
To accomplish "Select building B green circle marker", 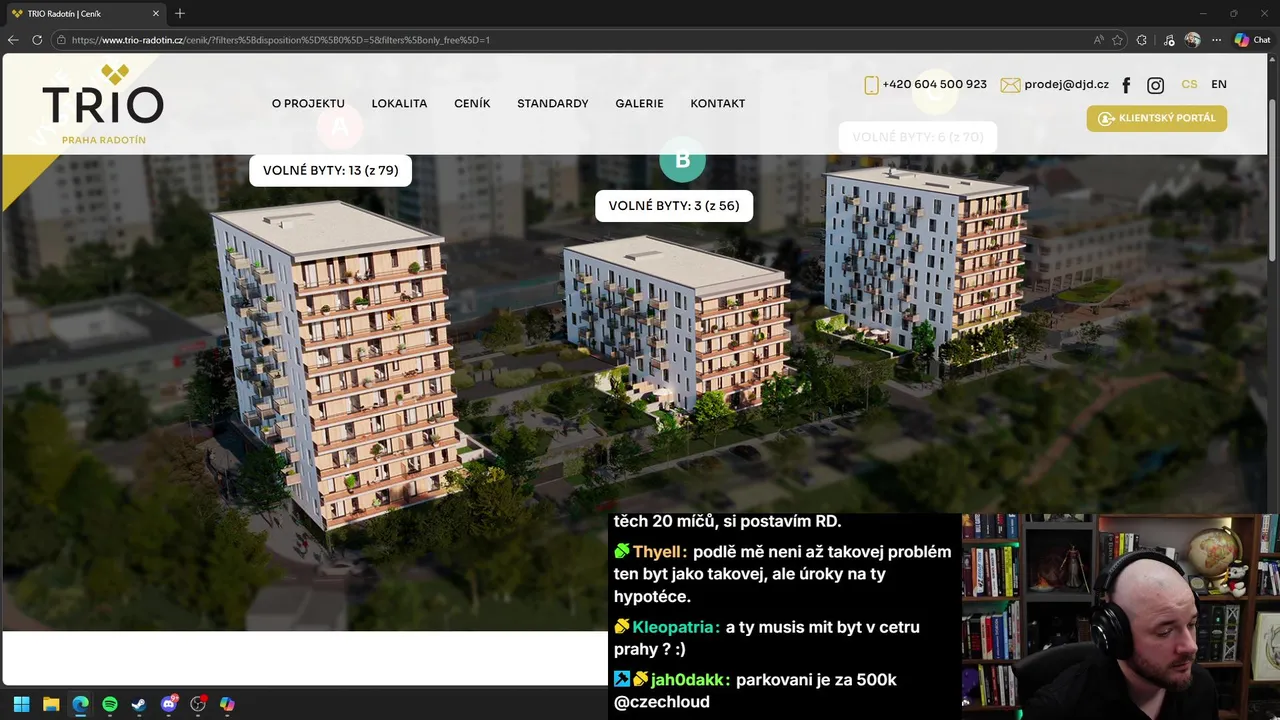I will click(x=683, y=159).
